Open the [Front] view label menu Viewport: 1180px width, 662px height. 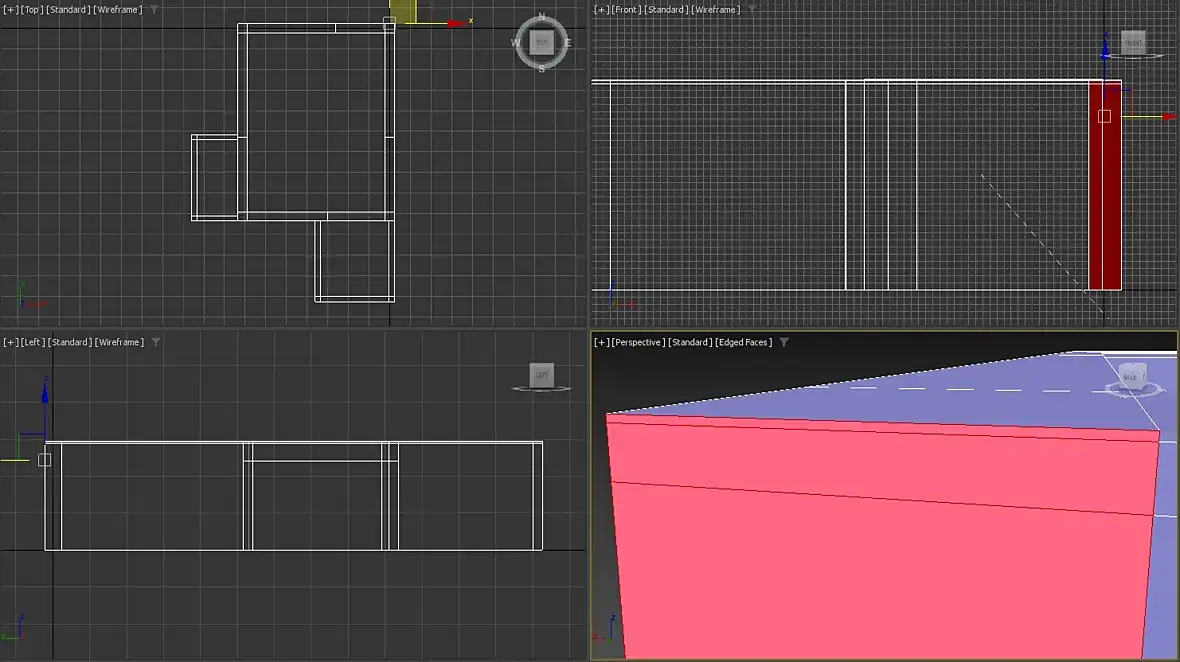[x=625, y=10]
